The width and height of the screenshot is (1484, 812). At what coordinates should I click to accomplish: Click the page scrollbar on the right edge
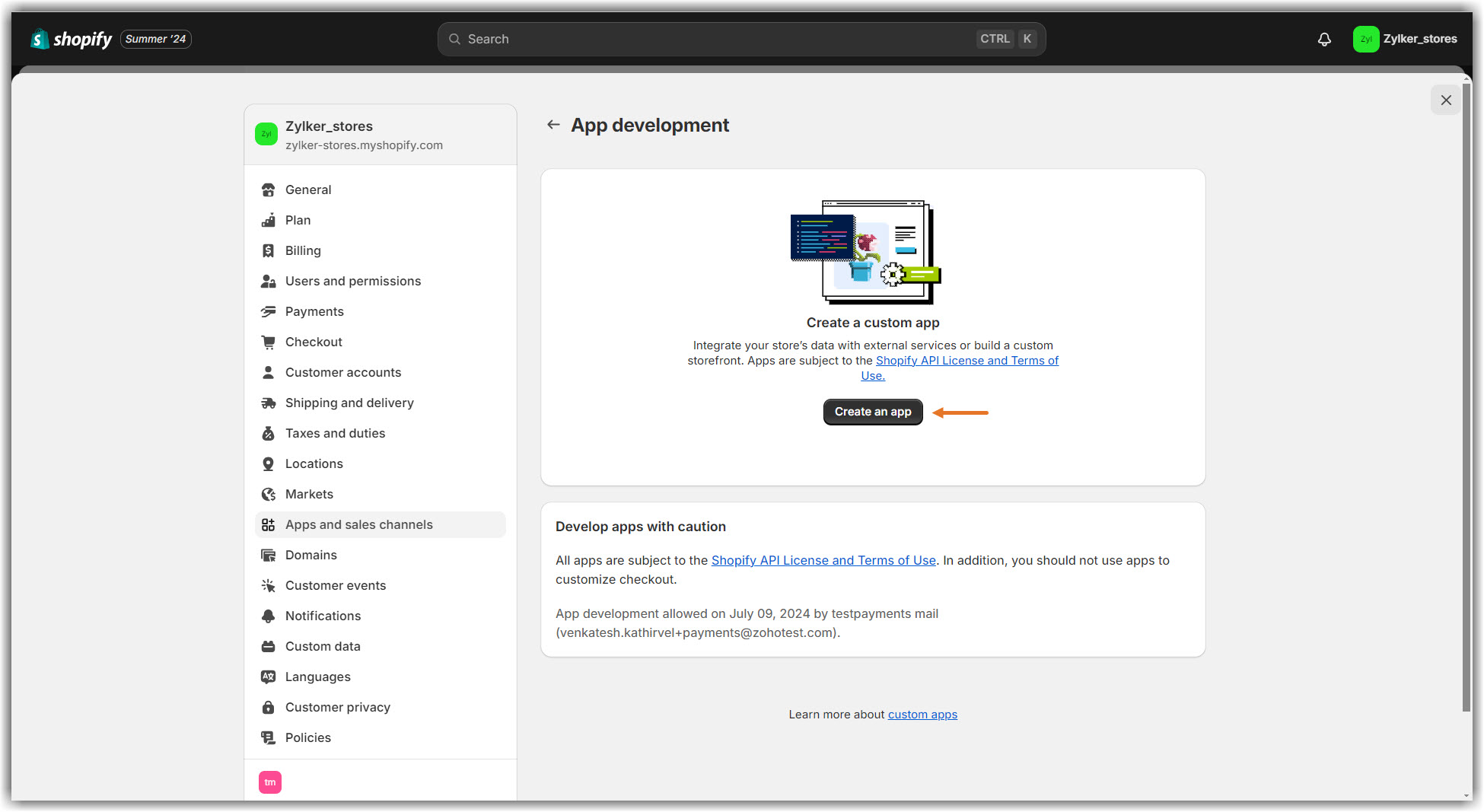[1466, 396]
